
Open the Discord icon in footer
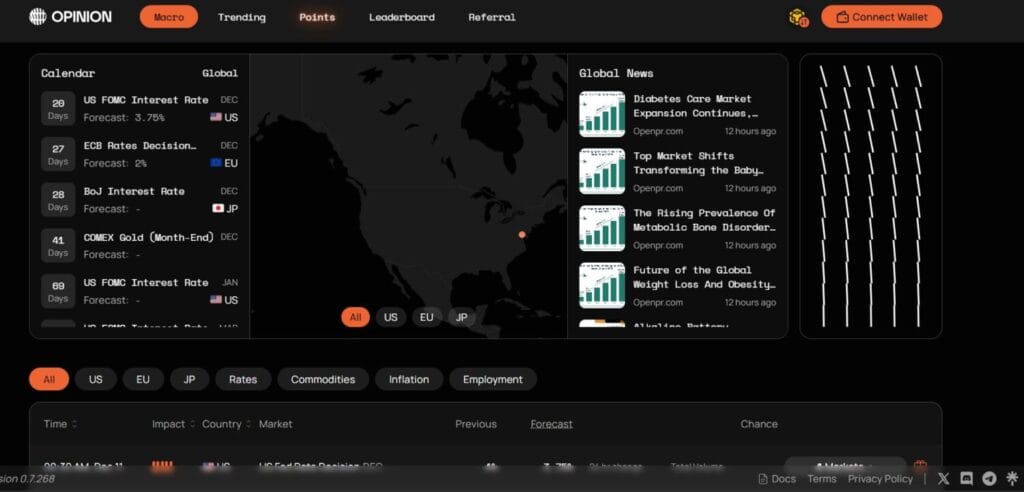(966, 479)
